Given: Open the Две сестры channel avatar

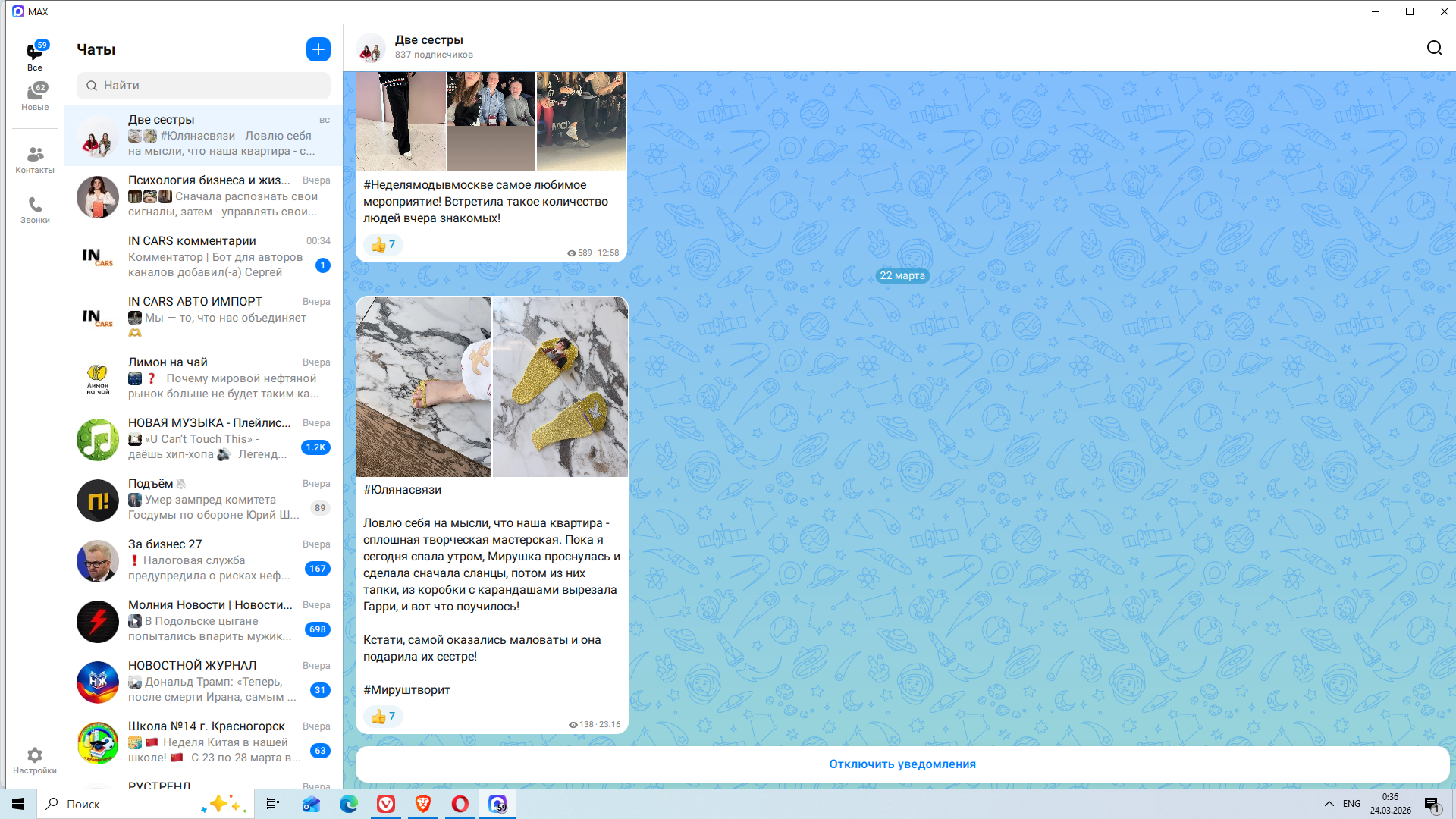Looking at the screenshot, I should click(x=370, y=48).
